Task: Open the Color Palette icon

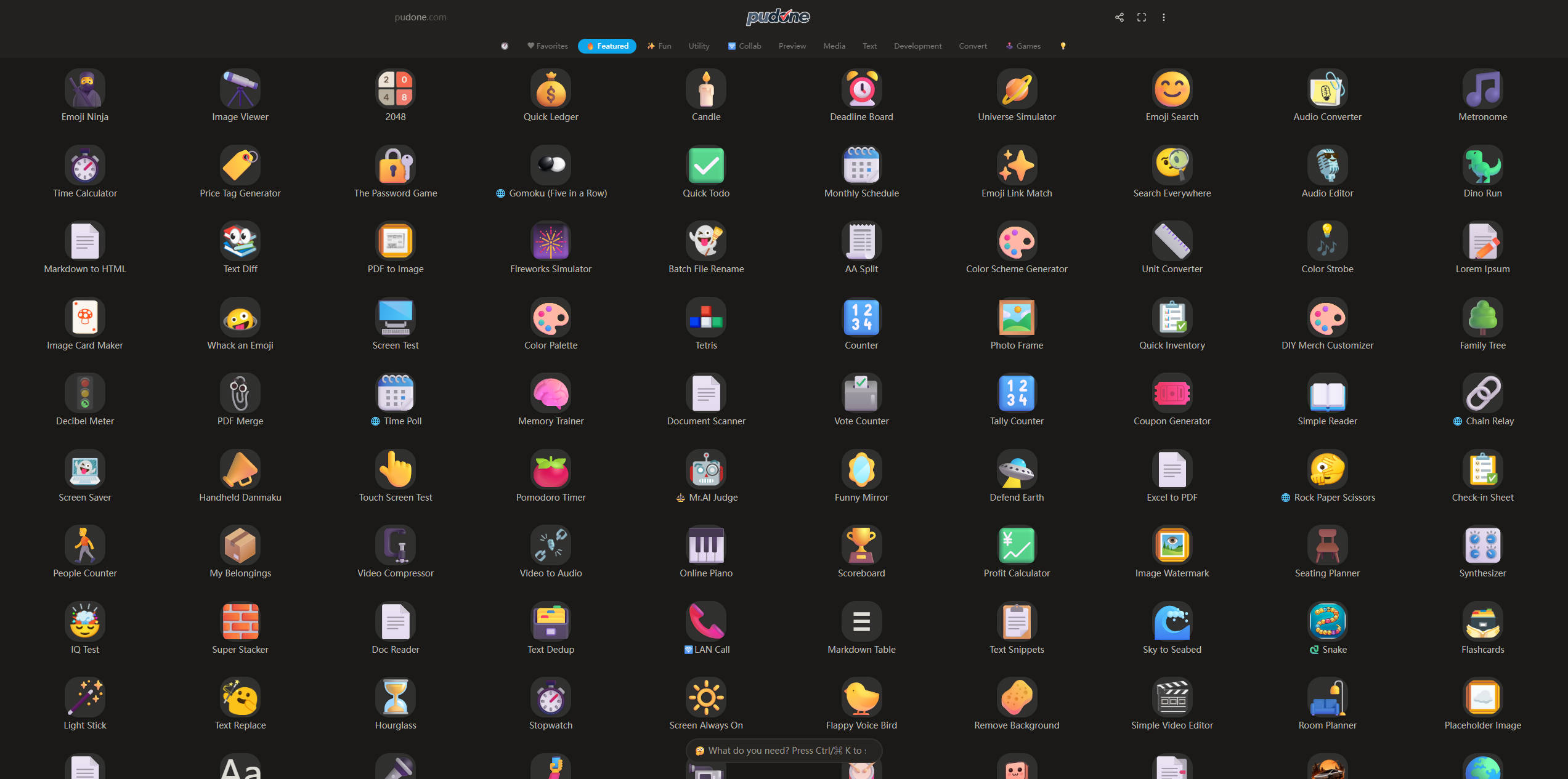Action: pyautogui.click(x=551, y=317)
